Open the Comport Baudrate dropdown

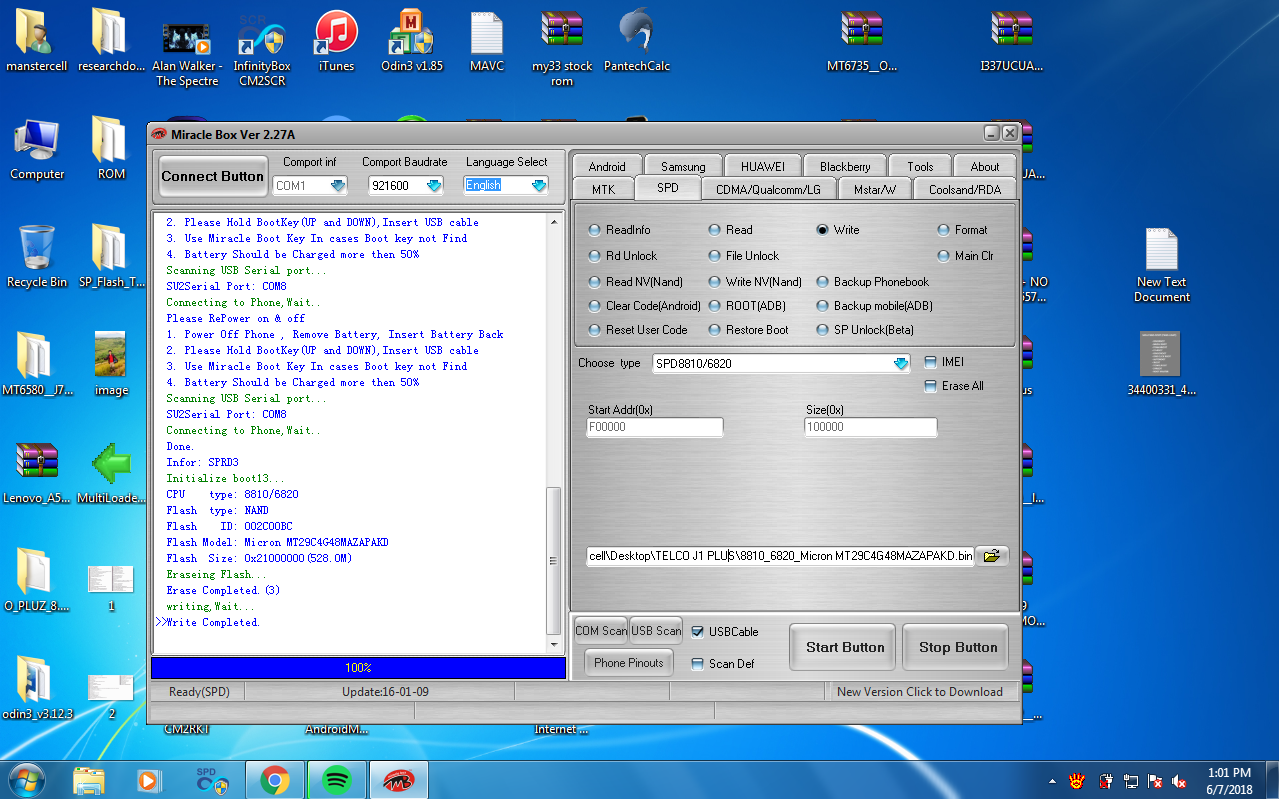coord(434,185)
